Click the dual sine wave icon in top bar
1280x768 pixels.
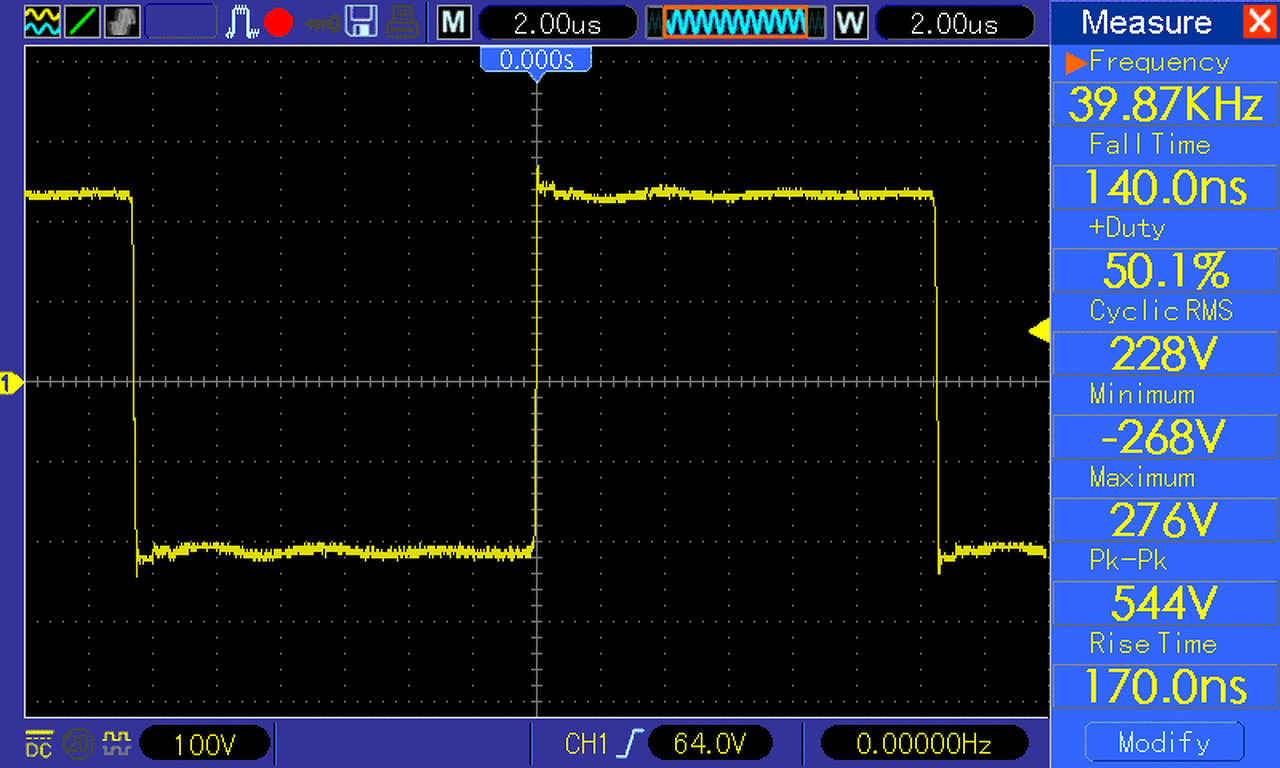coord(41,21)
